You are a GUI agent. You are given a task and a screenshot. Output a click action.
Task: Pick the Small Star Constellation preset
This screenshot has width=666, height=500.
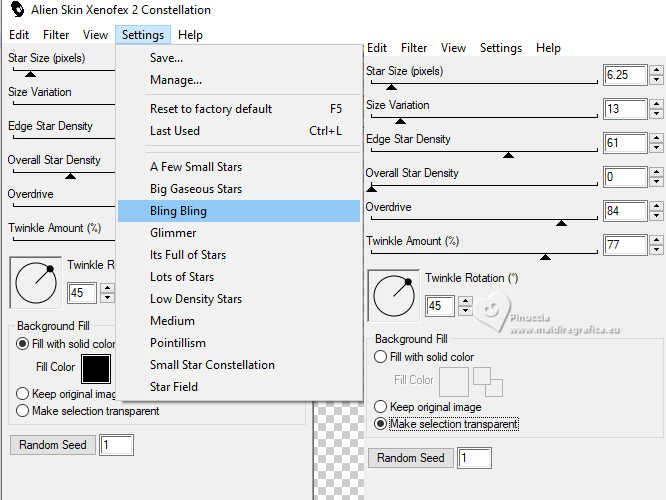[239, 365]
